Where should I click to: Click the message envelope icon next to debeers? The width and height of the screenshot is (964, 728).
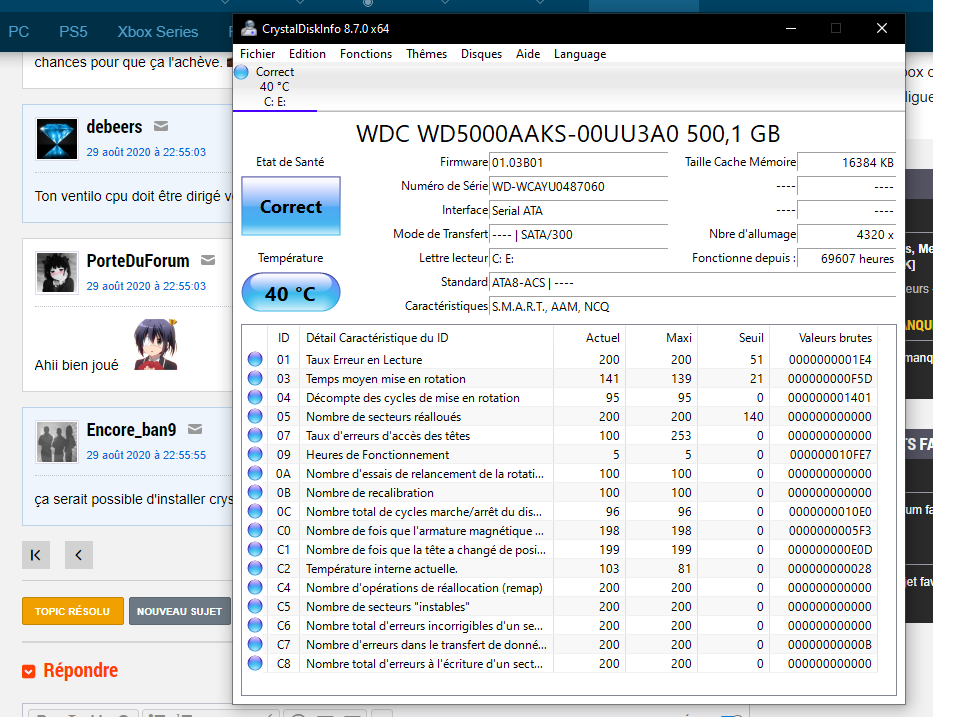pos(161,126)
